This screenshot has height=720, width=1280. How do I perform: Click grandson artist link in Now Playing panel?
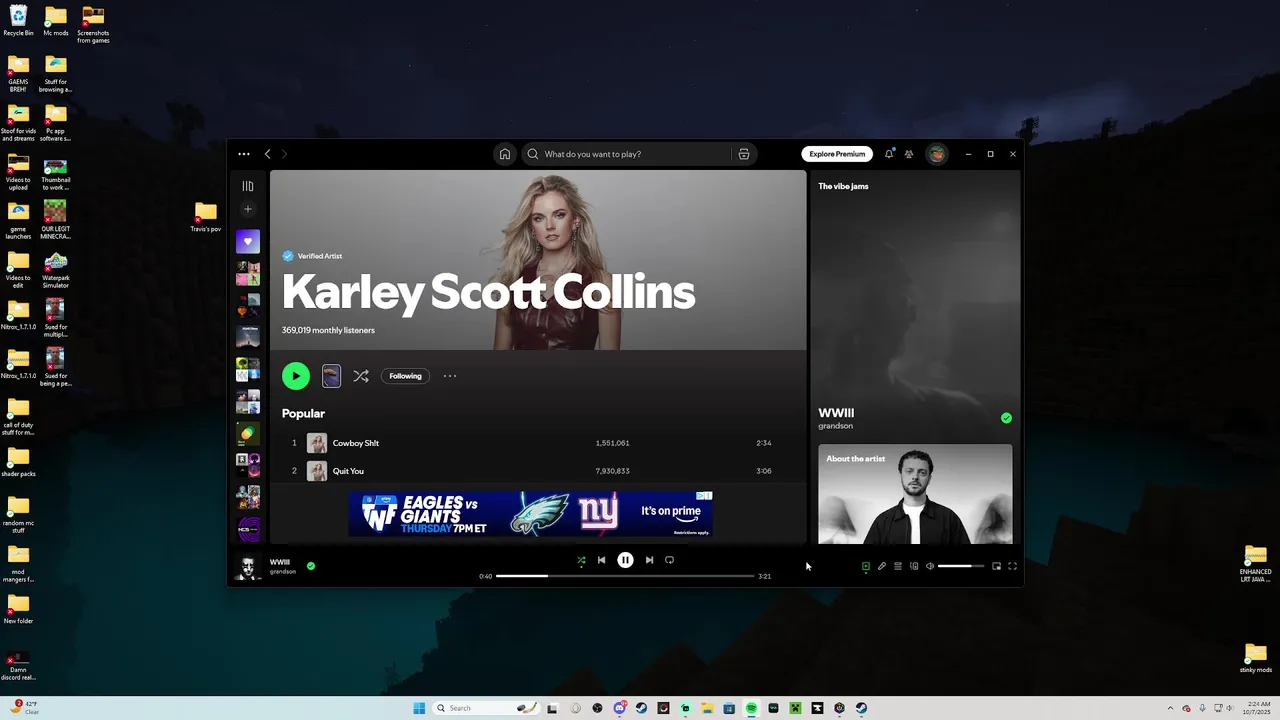(x=836, y=426)
